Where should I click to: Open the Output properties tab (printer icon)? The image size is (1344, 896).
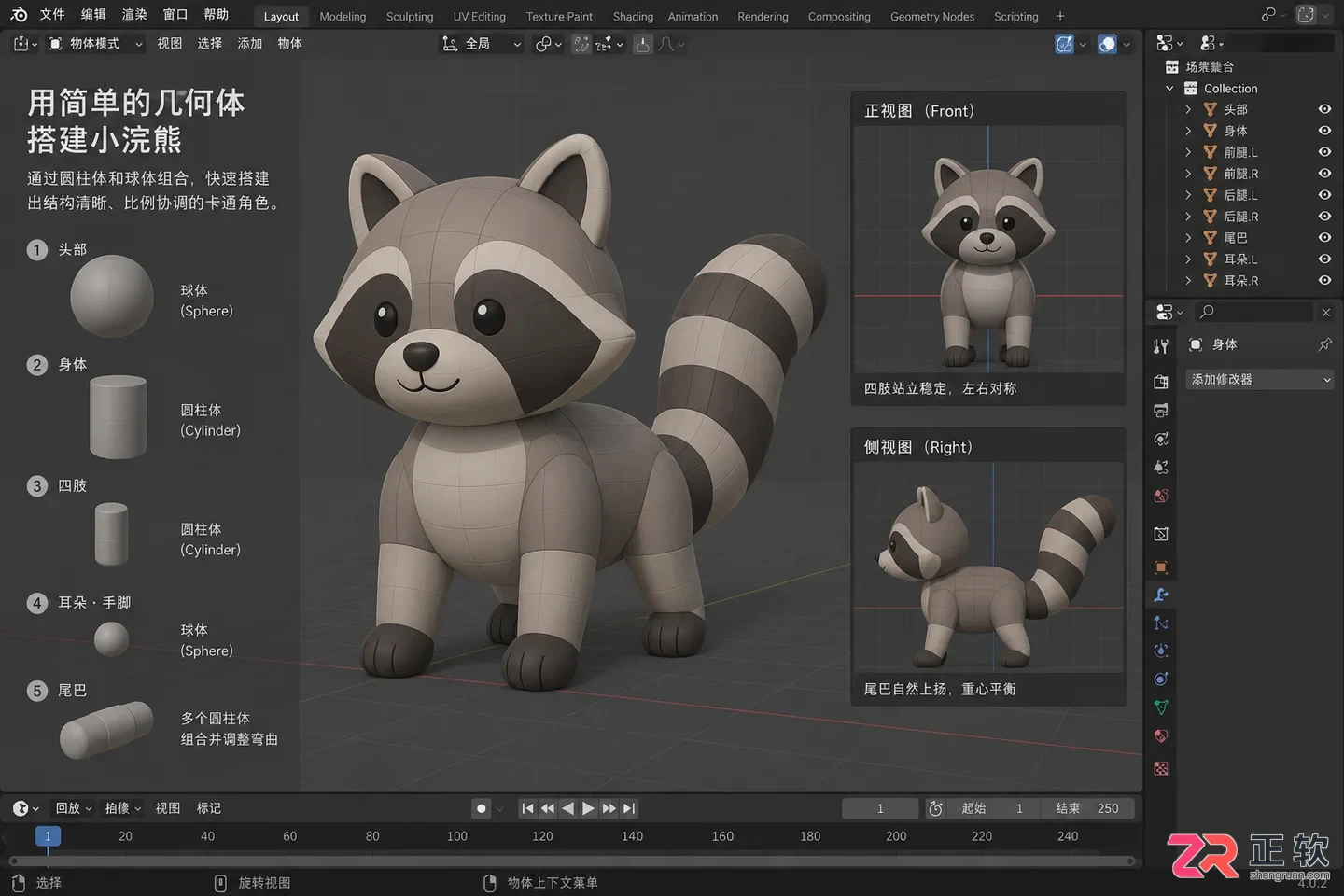[x=1161, y=411]
